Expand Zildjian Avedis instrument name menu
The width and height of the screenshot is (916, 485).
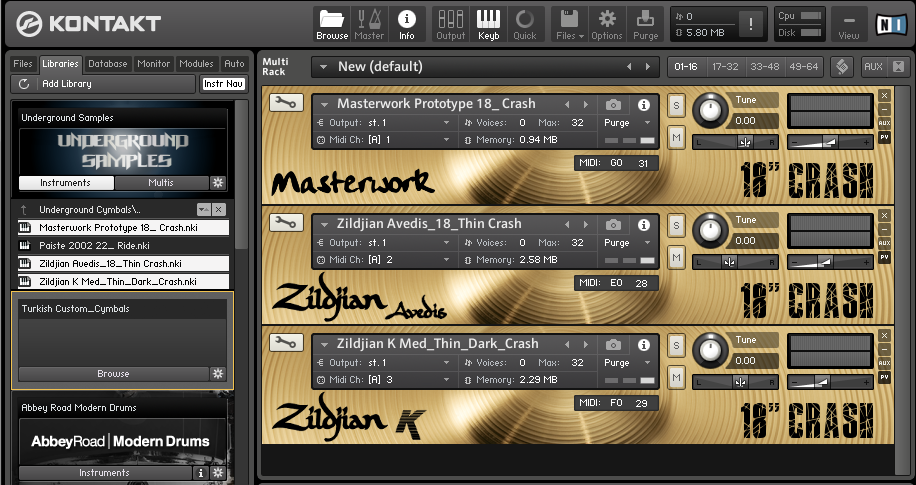click(324, 224)
